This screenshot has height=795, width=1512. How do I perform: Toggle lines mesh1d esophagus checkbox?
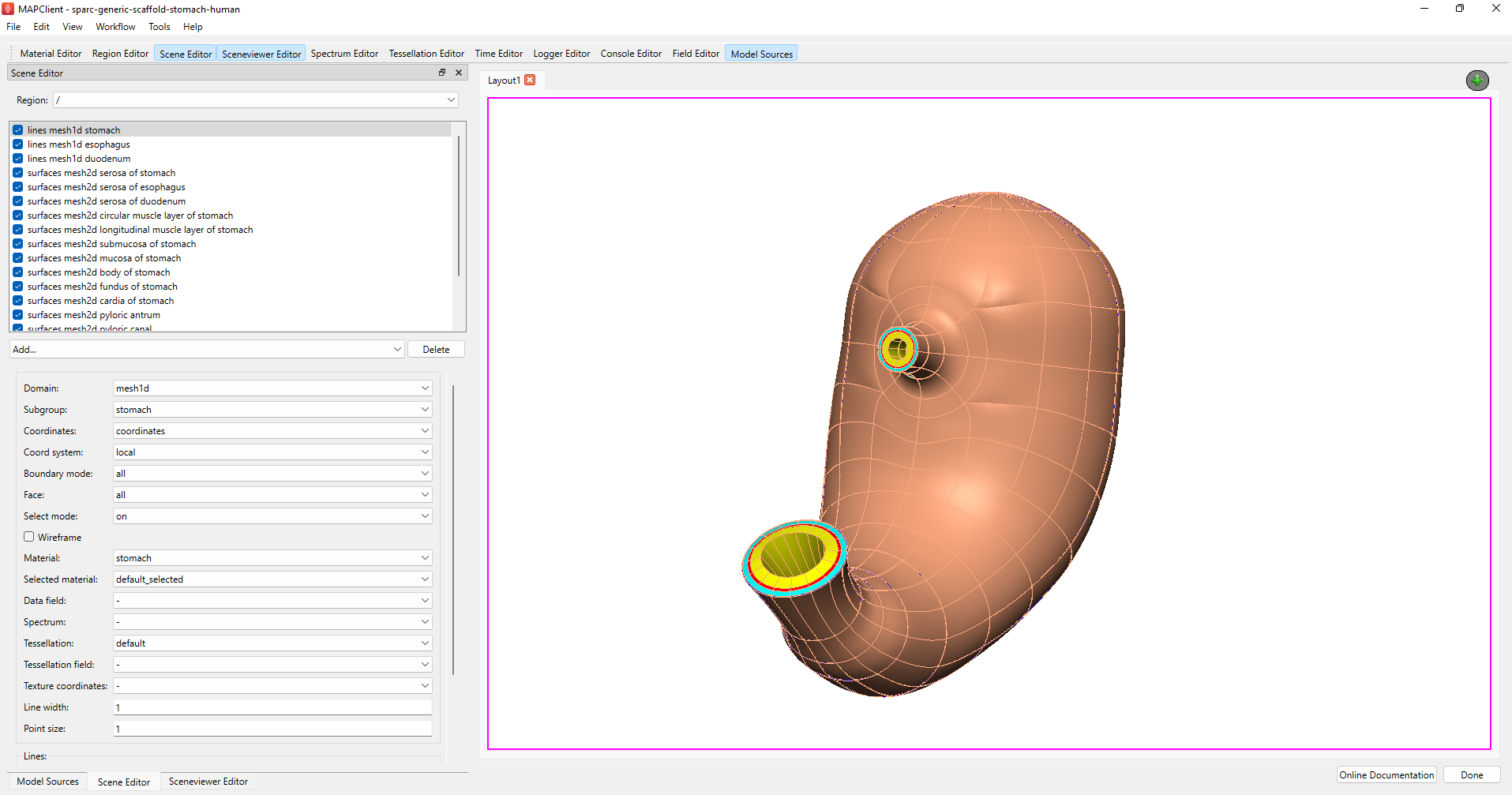point(17,144)
